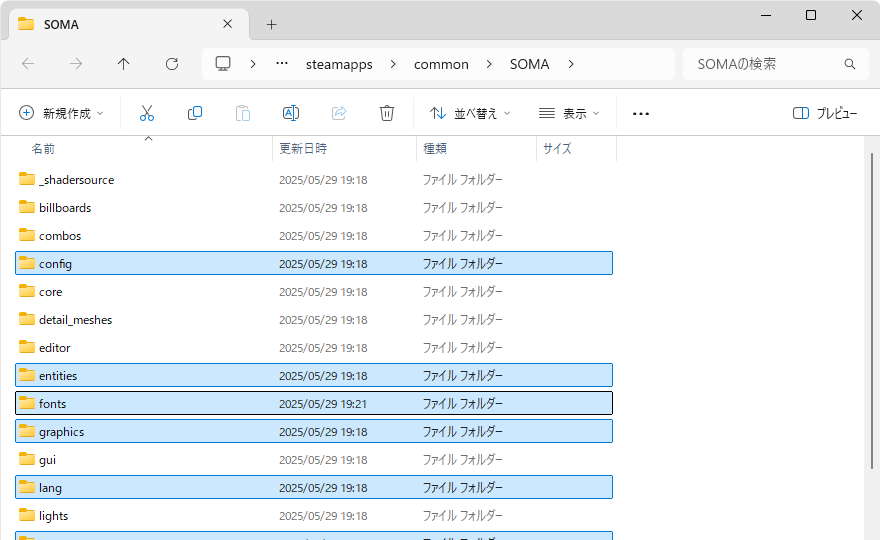Select the entities folder name

[58, 376]
